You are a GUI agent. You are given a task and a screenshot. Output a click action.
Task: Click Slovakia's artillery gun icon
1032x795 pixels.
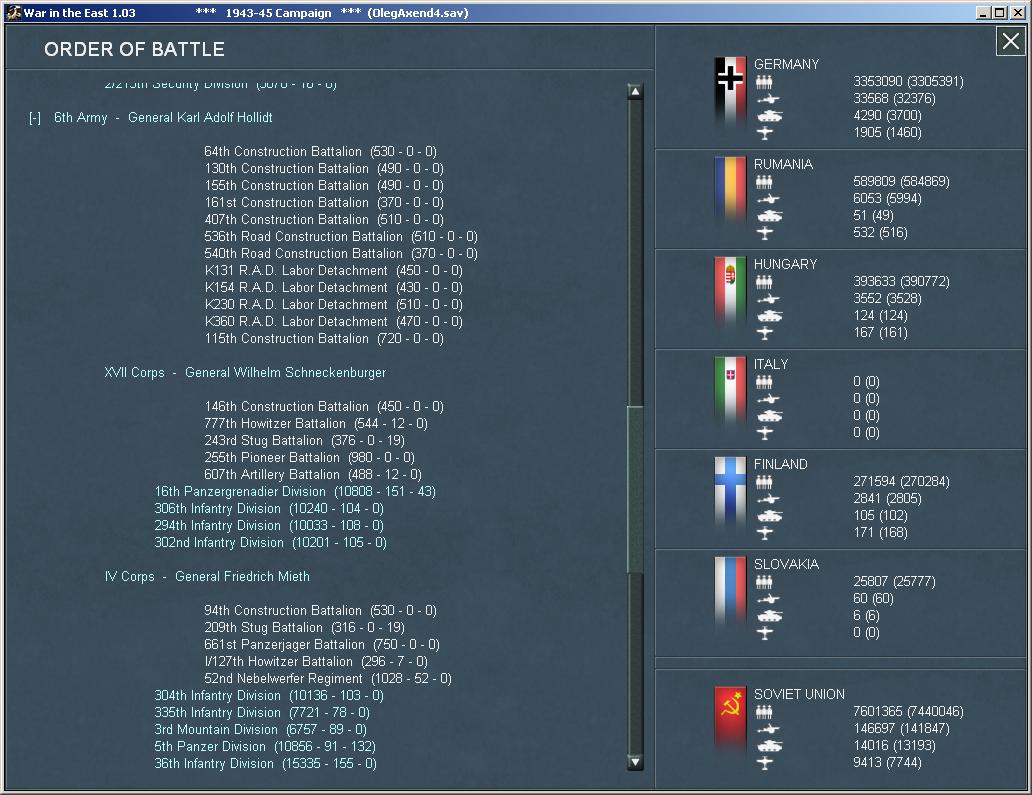767,599
